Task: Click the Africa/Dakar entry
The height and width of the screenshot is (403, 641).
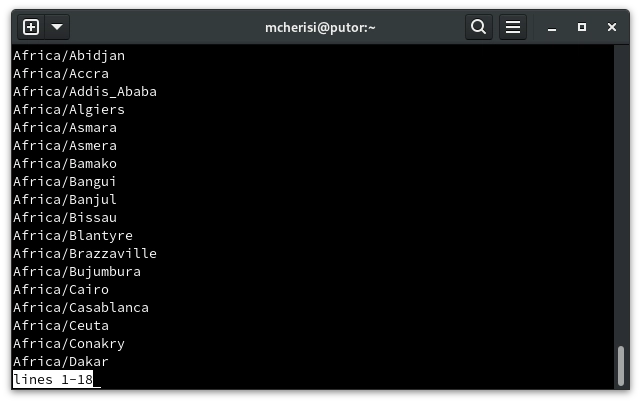Action: point(61,362)
